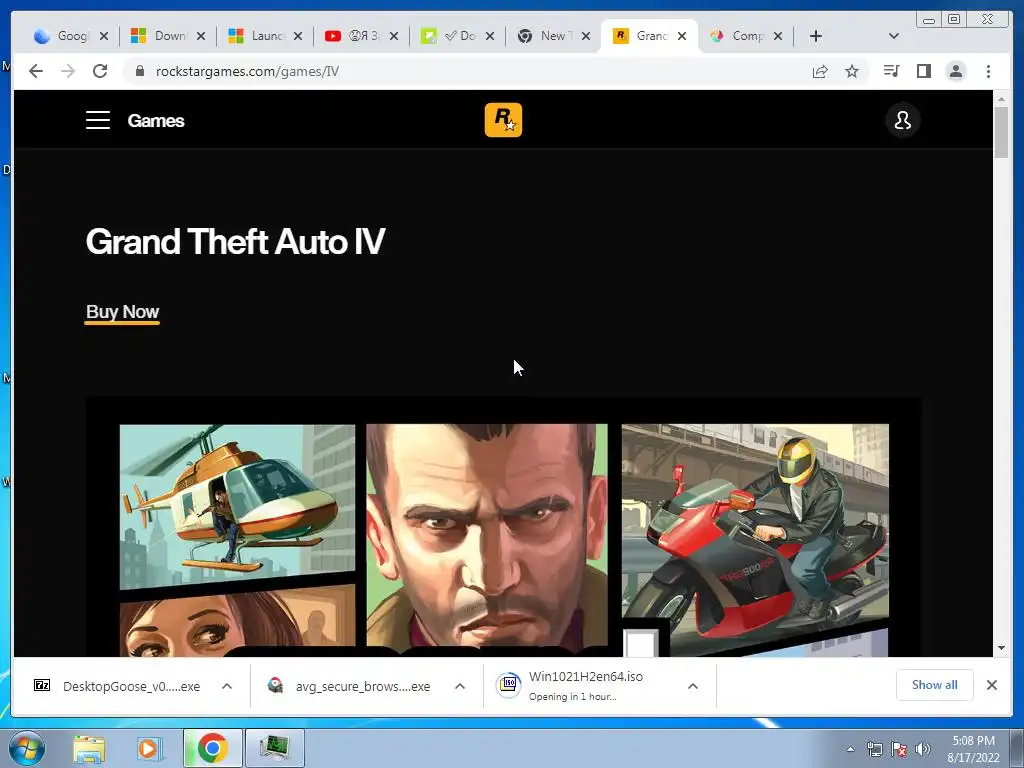Expand avg_secure_browser download options chevron

(x=460, y=686)
